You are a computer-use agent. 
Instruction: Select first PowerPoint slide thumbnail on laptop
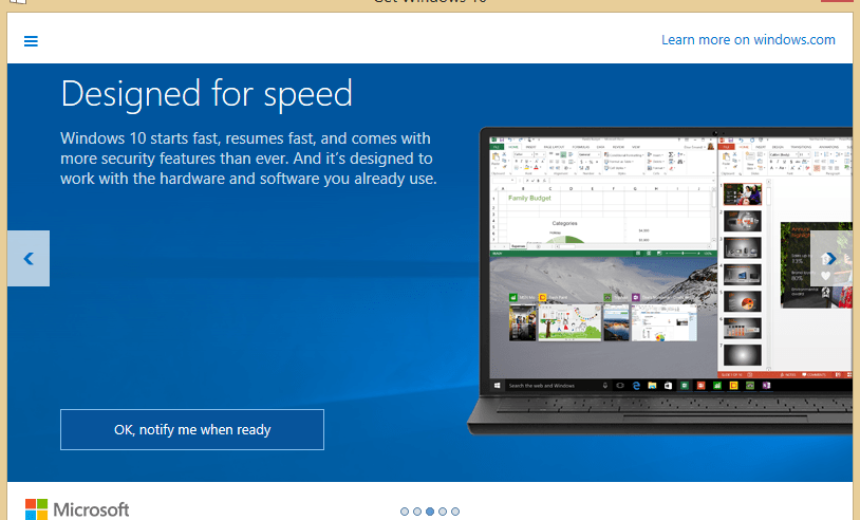[742, 194]
